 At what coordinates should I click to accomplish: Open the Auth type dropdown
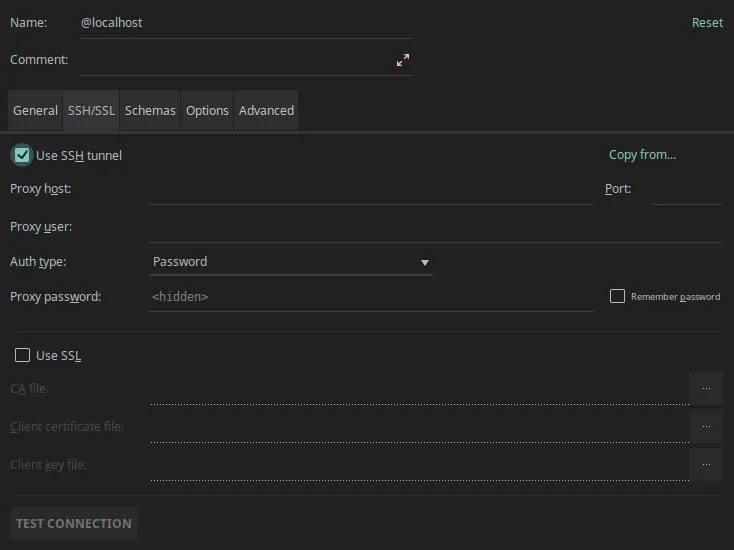pos(291,262)
